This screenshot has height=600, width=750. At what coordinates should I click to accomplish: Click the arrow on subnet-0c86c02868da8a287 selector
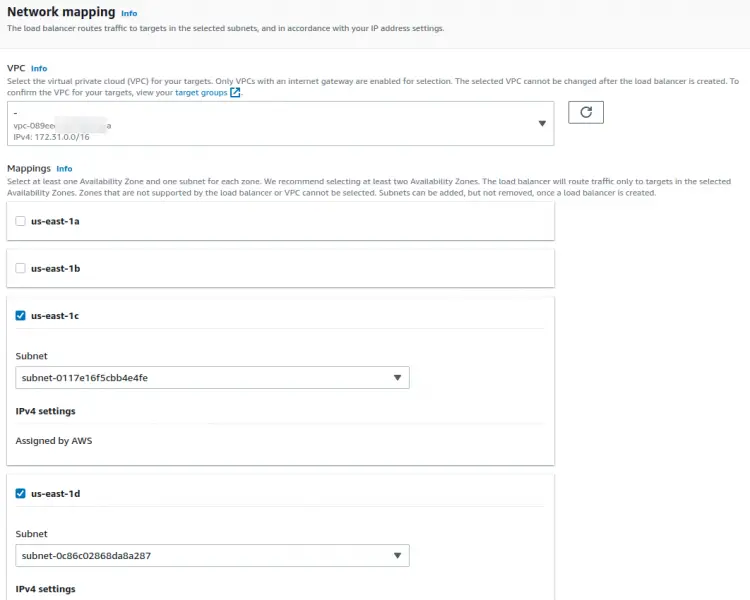[x=397, y=556]
